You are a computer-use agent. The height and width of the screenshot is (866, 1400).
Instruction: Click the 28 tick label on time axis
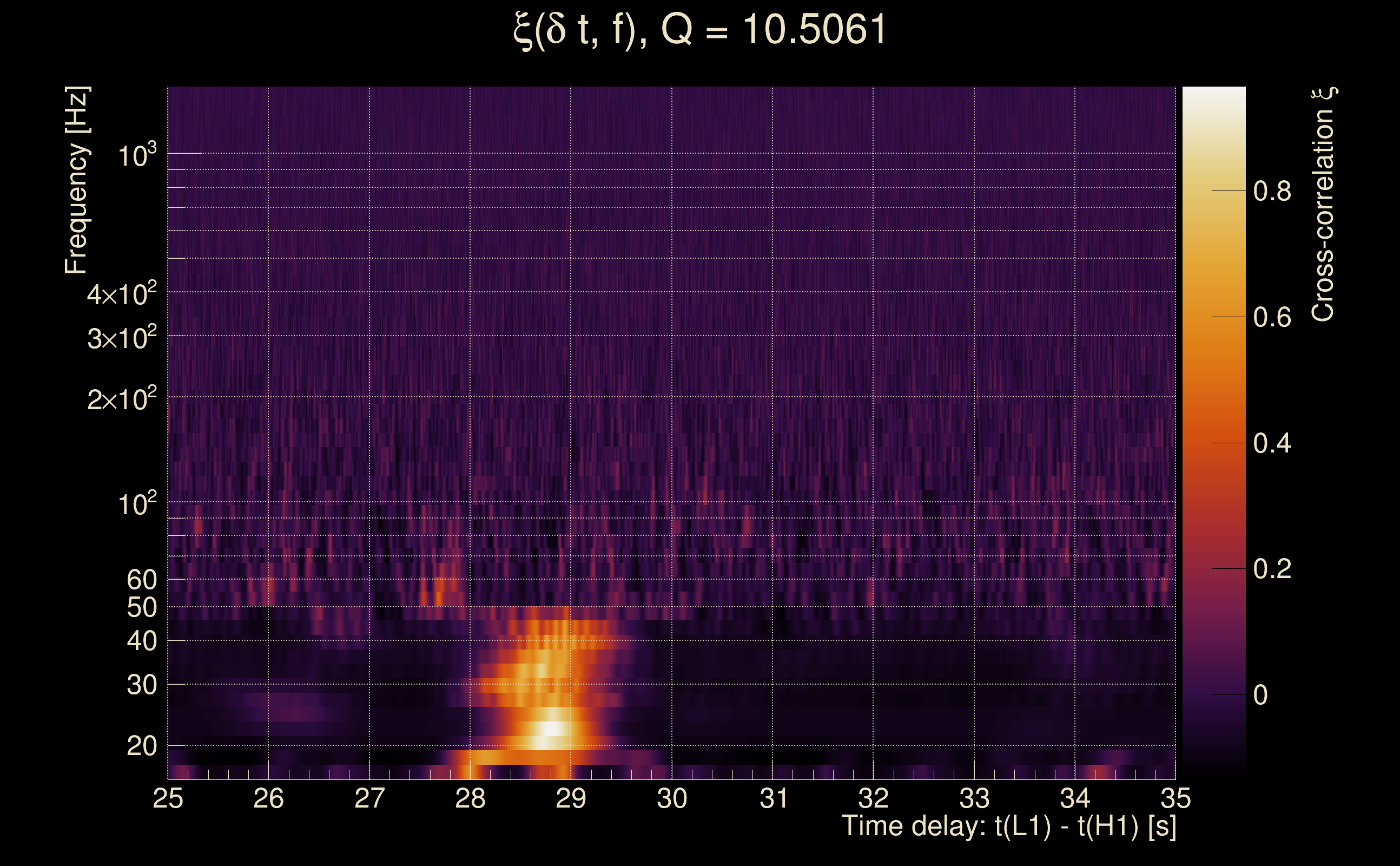[470, 798]
